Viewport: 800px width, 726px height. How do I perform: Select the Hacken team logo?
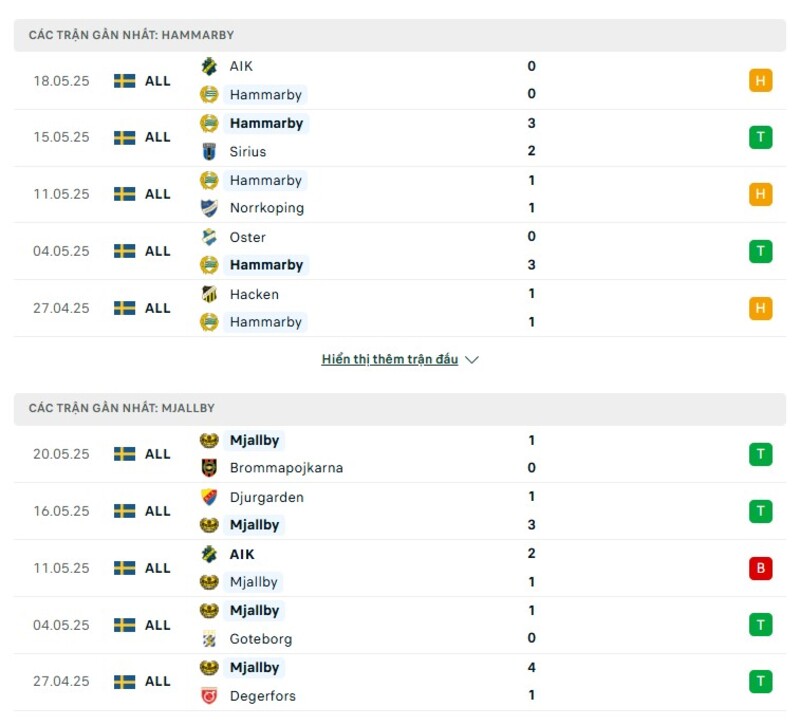coord(208,294)
